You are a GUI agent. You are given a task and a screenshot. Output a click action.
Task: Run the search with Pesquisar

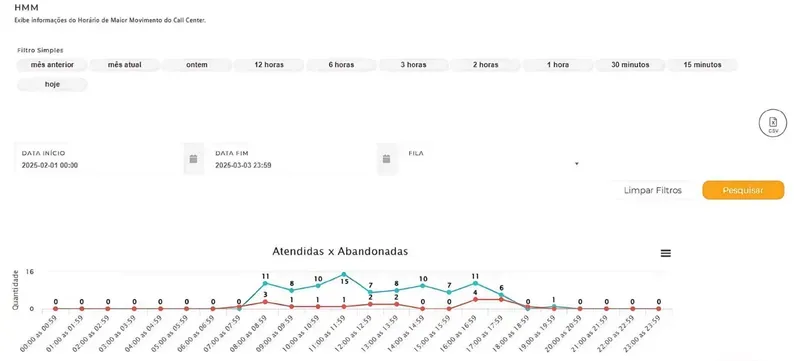pyautogui.click(x=743, y=191)
